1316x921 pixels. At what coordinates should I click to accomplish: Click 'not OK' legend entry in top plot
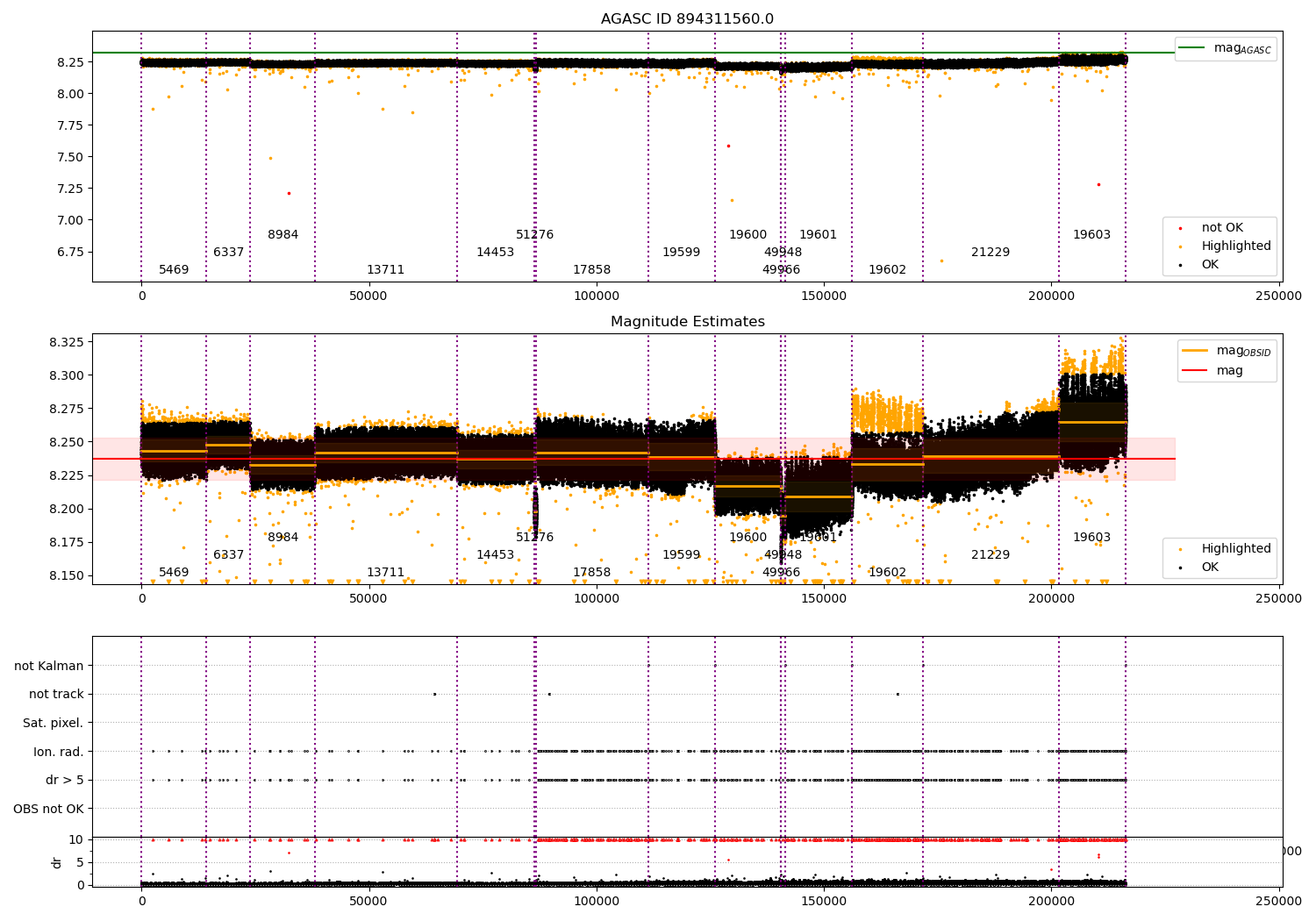coord(1222,227)
